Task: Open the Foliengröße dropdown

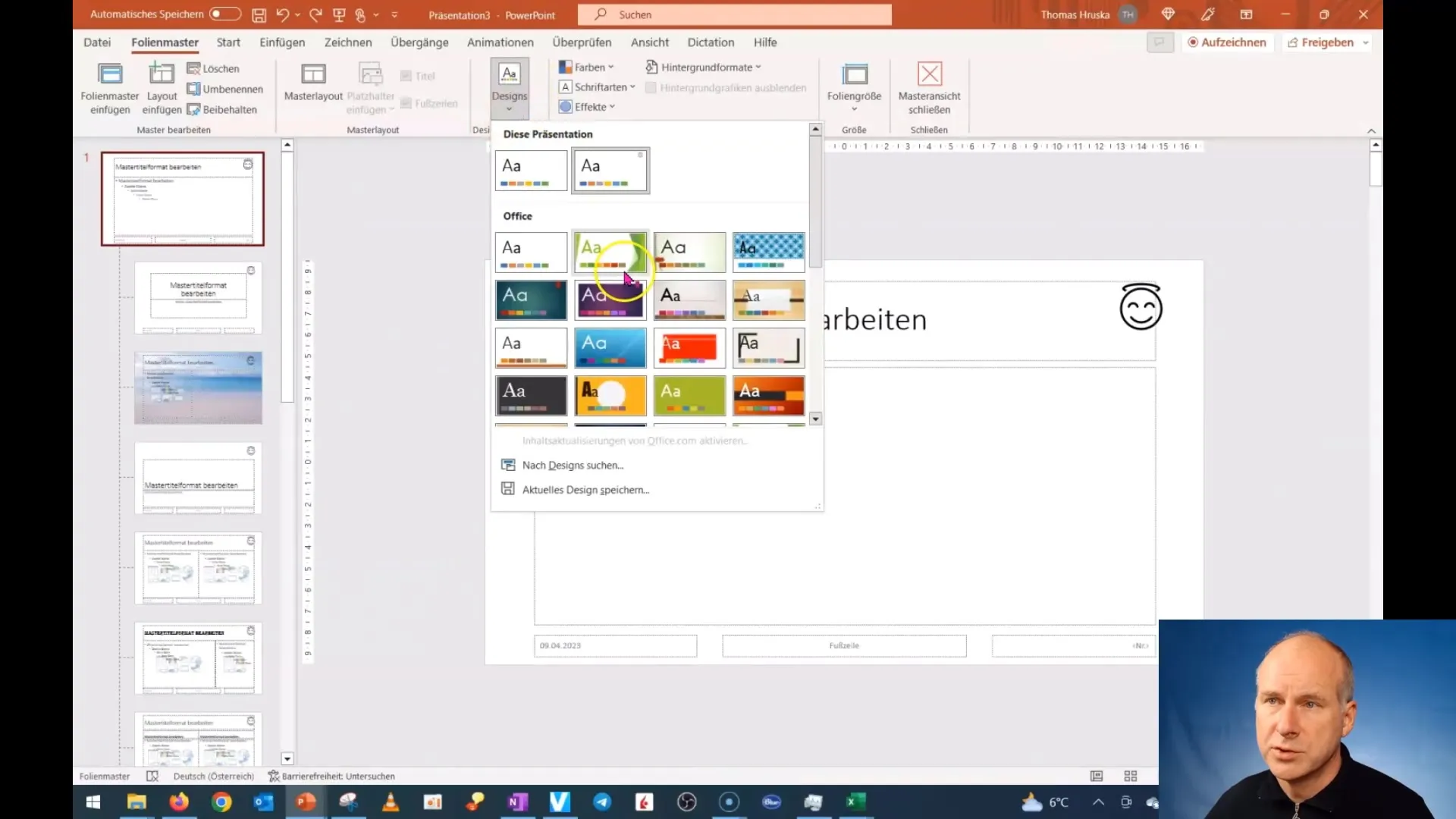Action: pos(854,88)
